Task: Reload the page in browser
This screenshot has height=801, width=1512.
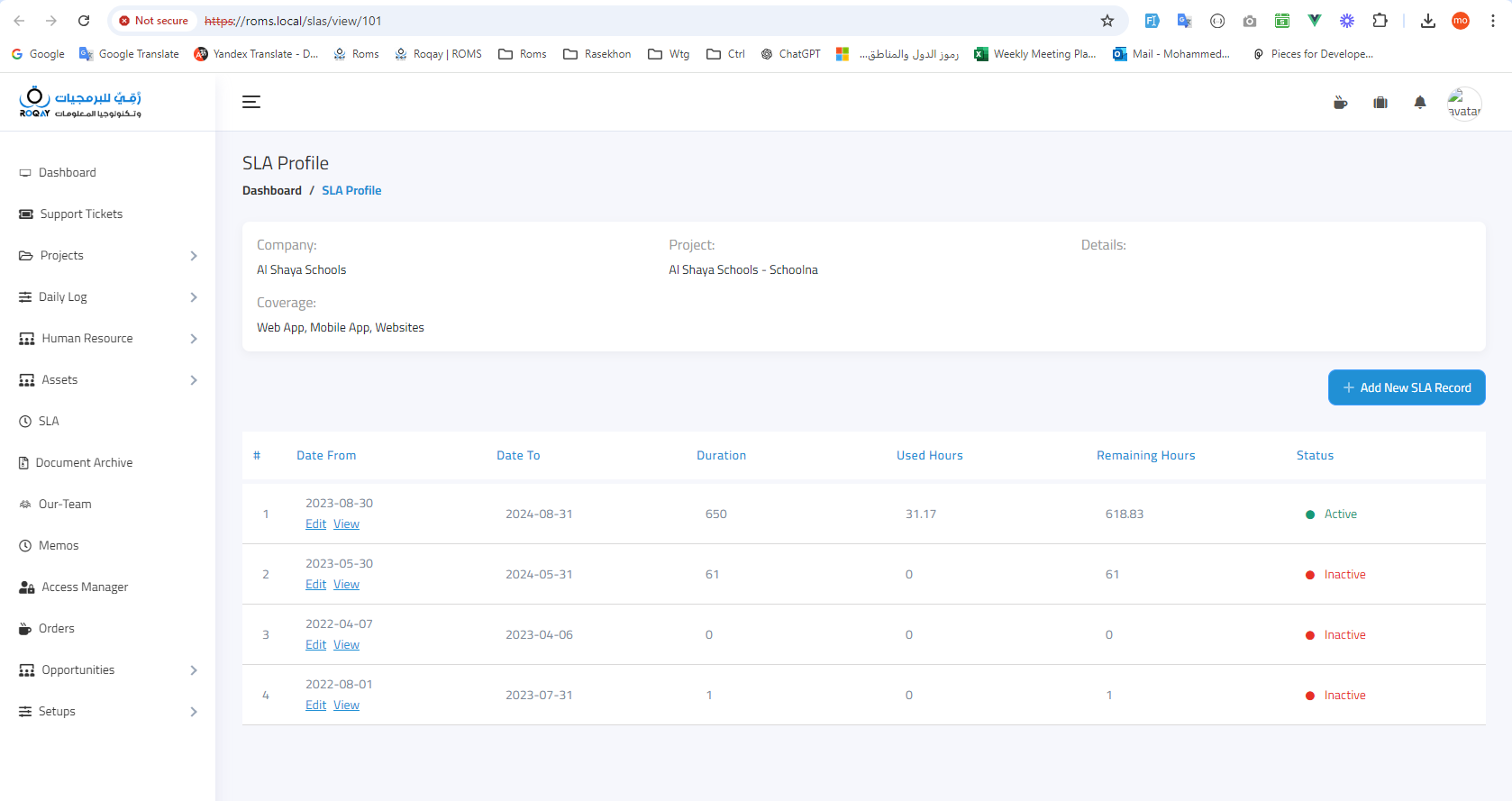Action: click(x=84, y=21)
